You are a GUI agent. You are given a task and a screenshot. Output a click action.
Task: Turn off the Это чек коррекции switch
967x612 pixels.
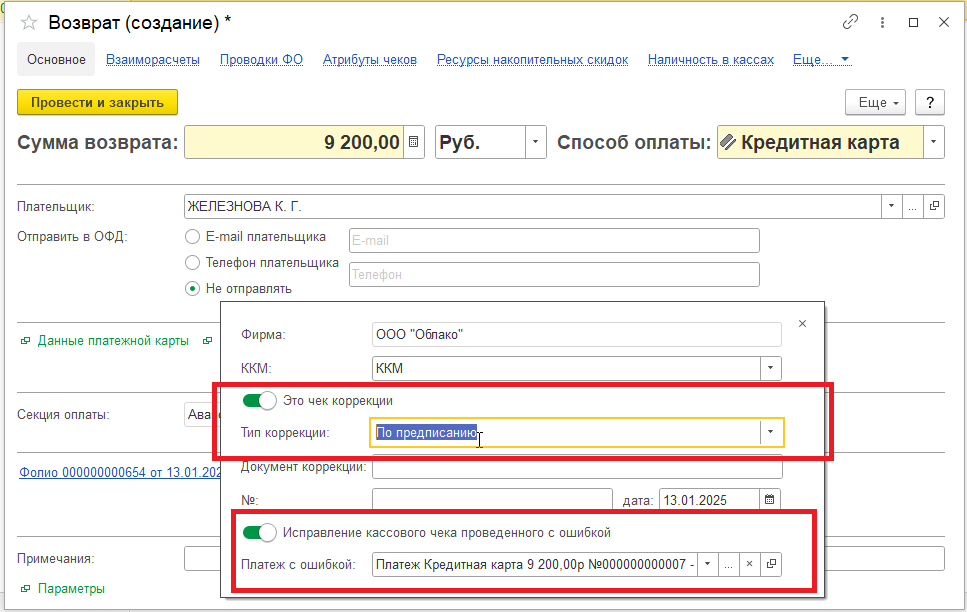click(260, 400)
